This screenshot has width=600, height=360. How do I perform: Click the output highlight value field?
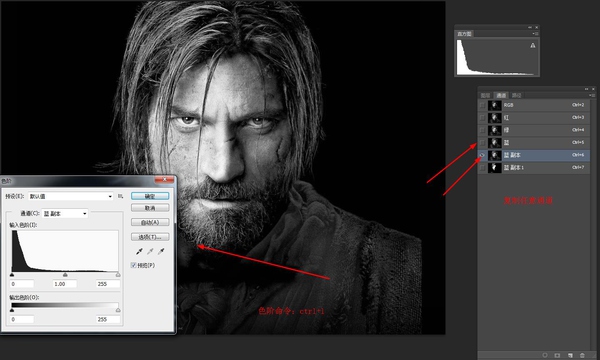(108, 319)
